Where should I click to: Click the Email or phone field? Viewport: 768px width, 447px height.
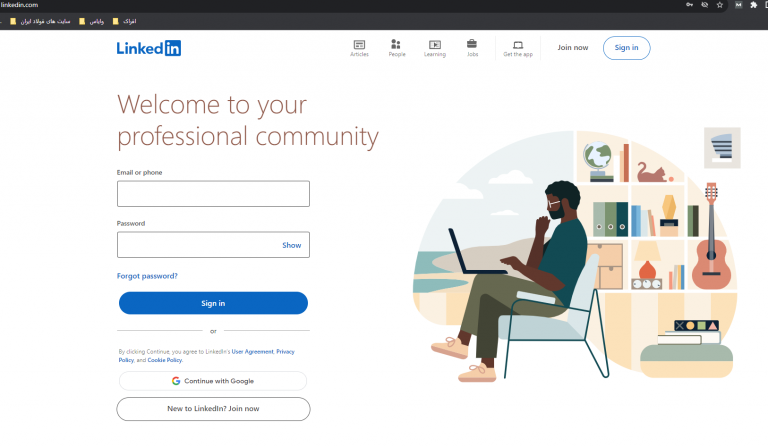point(213,194)
